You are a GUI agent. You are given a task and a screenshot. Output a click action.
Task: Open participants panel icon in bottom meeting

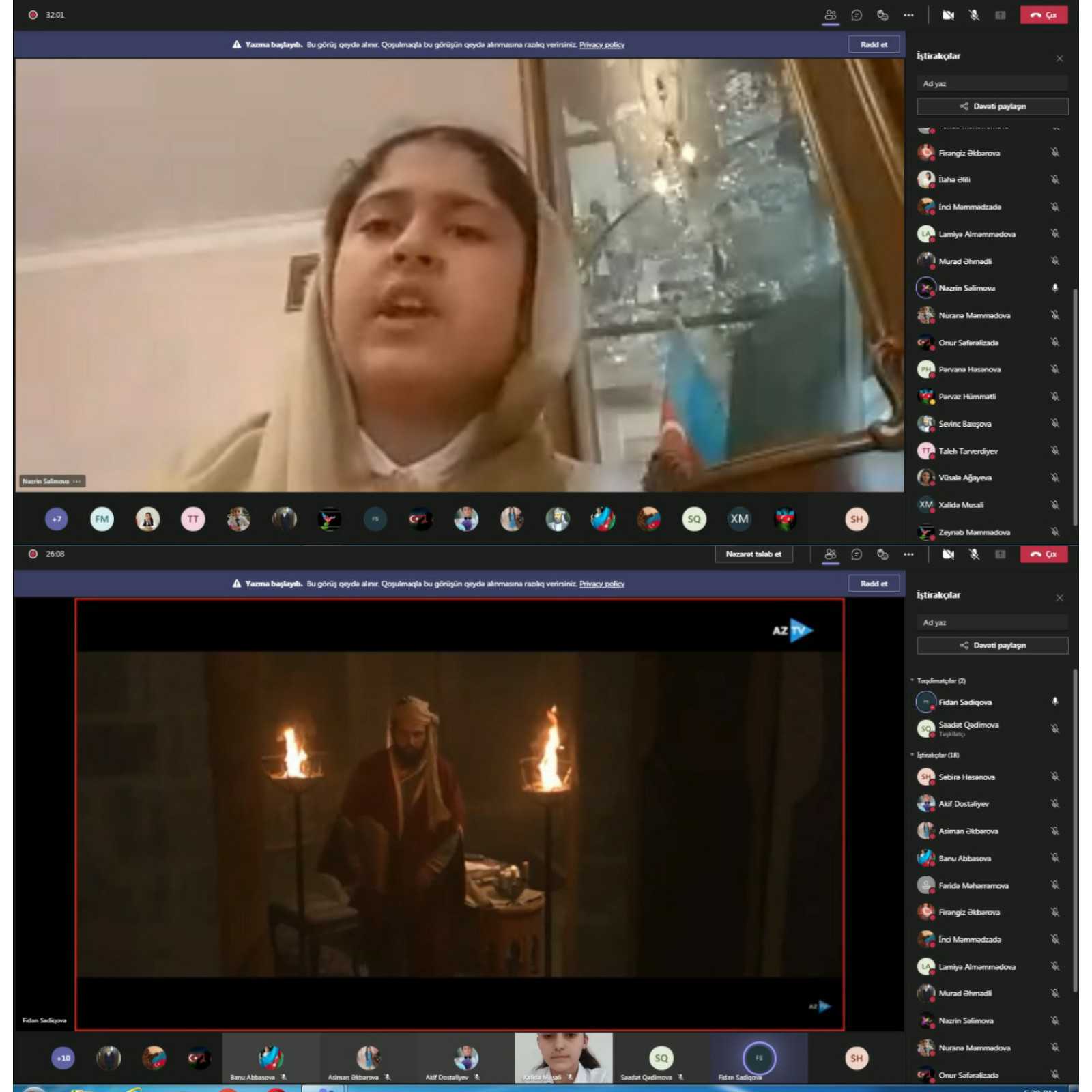831,554
